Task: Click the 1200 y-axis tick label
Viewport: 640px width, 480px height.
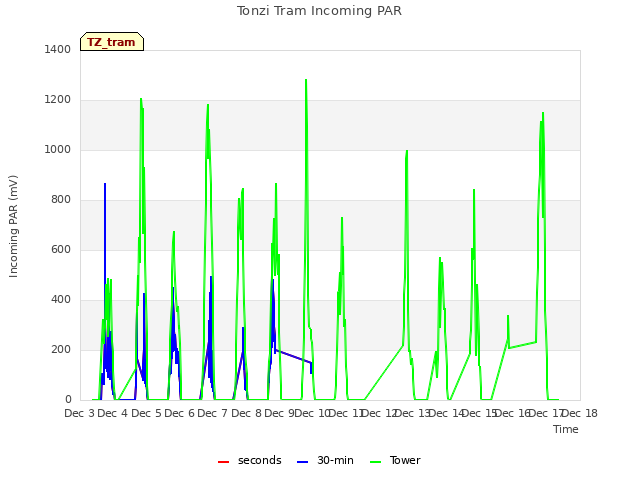Action: [x=58, y=100]
